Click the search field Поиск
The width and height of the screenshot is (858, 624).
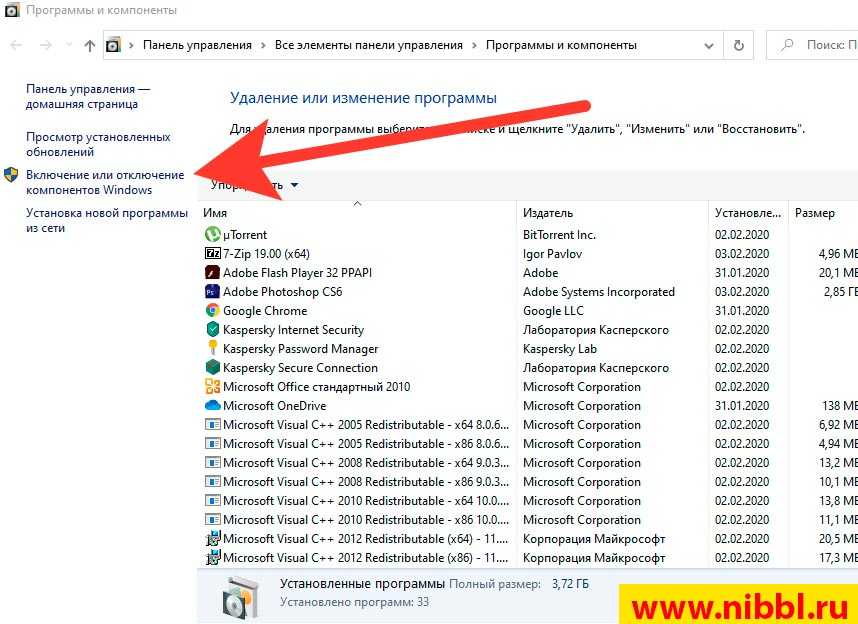tap(813, 45)
